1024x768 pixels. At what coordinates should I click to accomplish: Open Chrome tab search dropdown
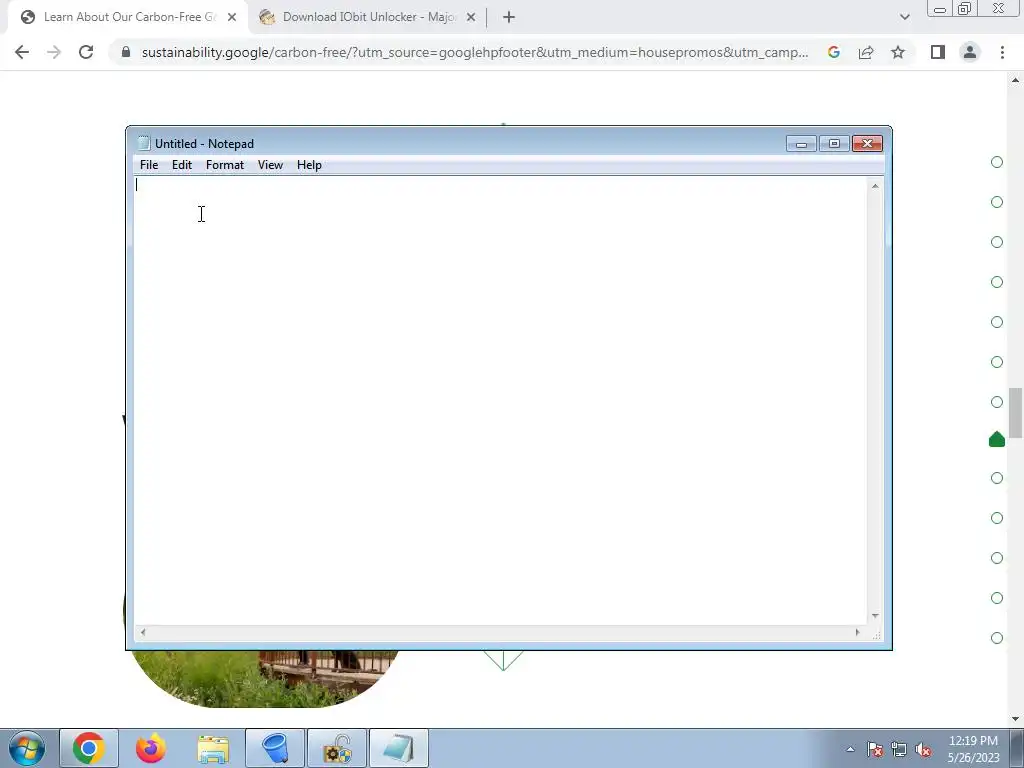click(x=904, y=17)
